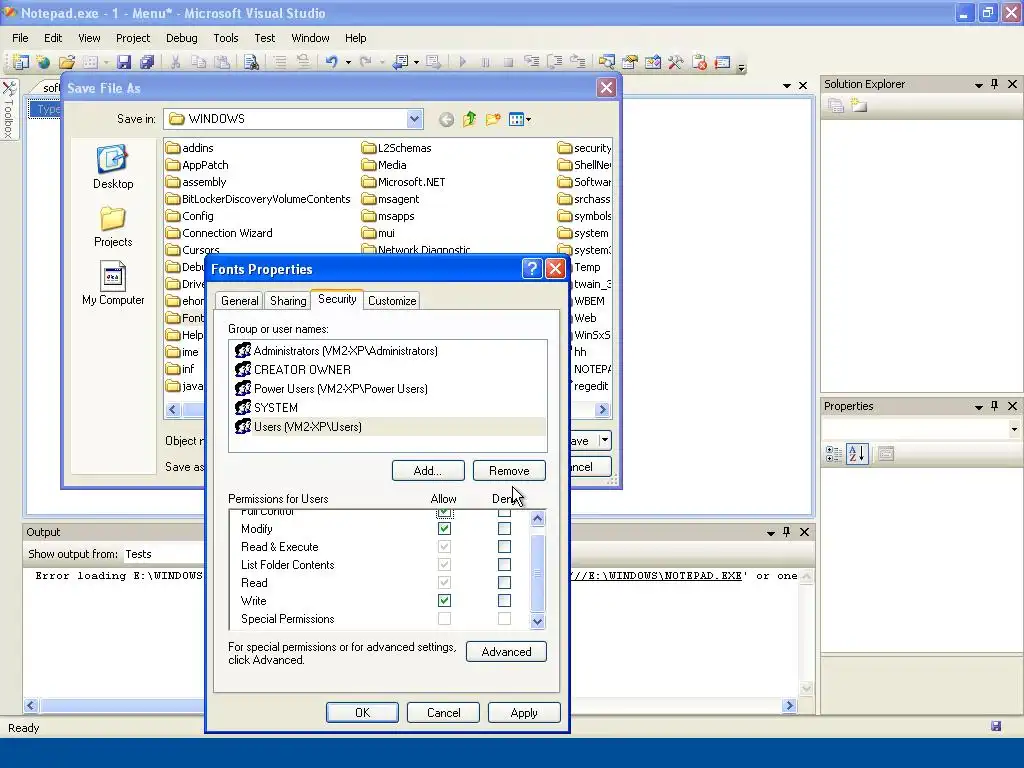Create new folder in Save File As dialog

coord(493,120)
